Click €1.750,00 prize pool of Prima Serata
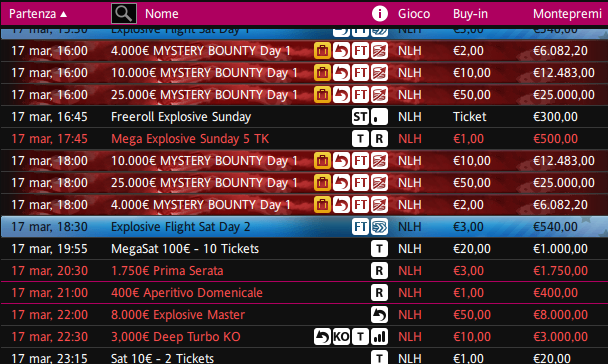Viewport: 608px width, 364px height. click(x=560, y=271)
